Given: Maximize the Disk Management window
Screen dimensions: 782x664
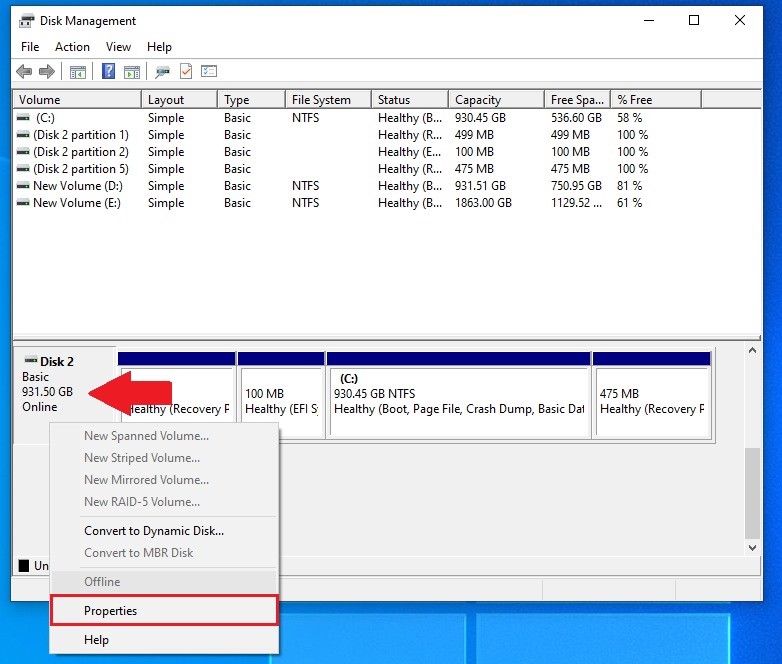Looking at the screenshot, I should pyautogui.click(x=694, y=20).
